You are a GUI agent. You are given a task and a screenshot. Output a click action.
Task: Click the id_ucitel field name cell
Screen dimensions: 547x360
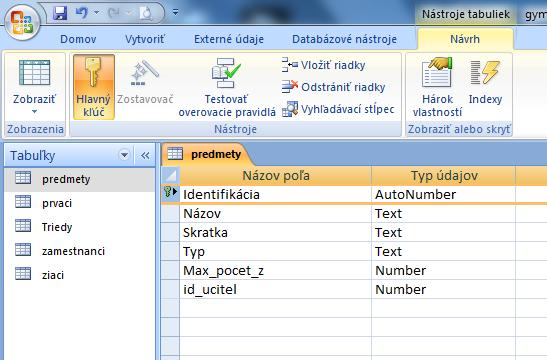pos(276,290)
